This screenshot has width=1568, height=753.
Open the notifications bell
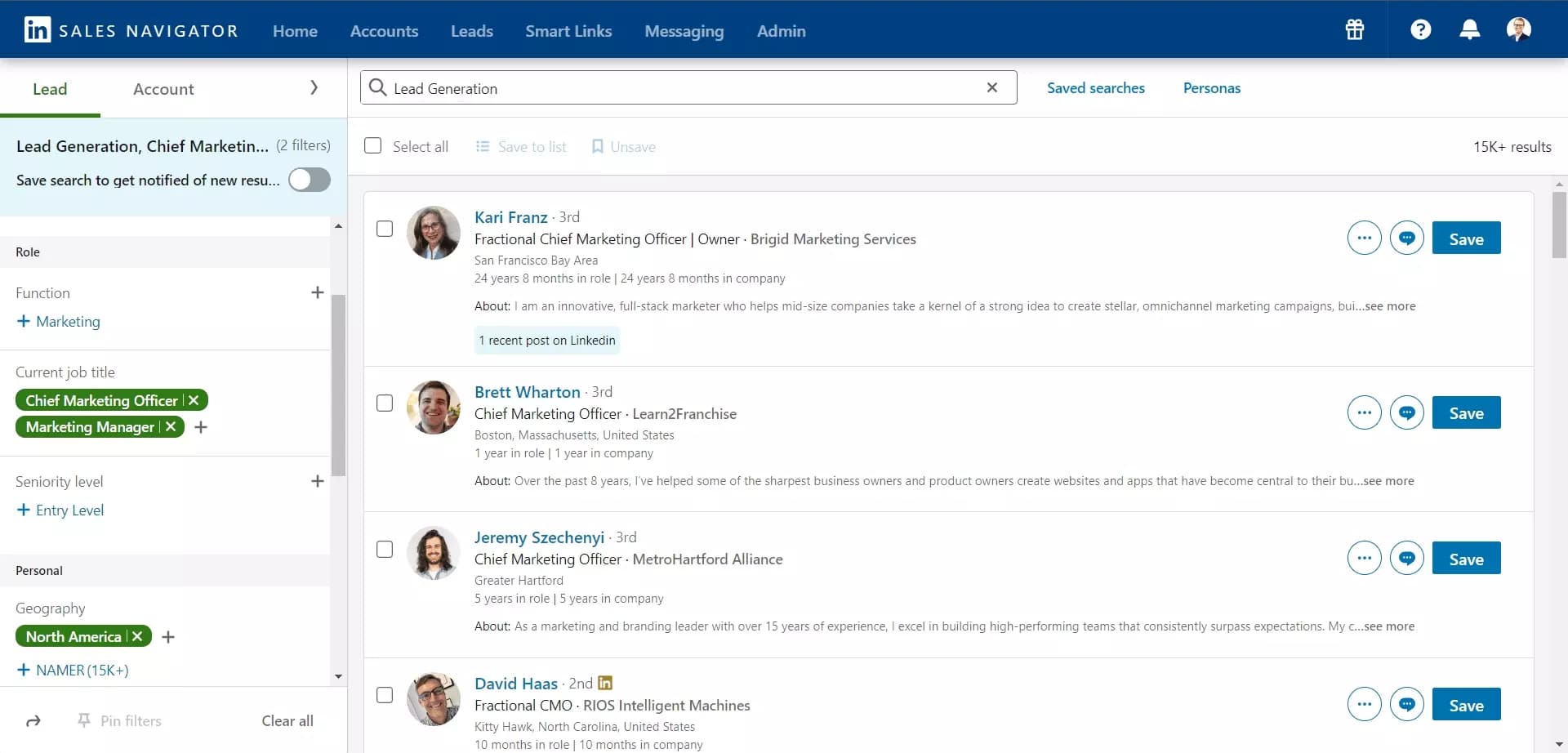click(x=1469, y=29)
